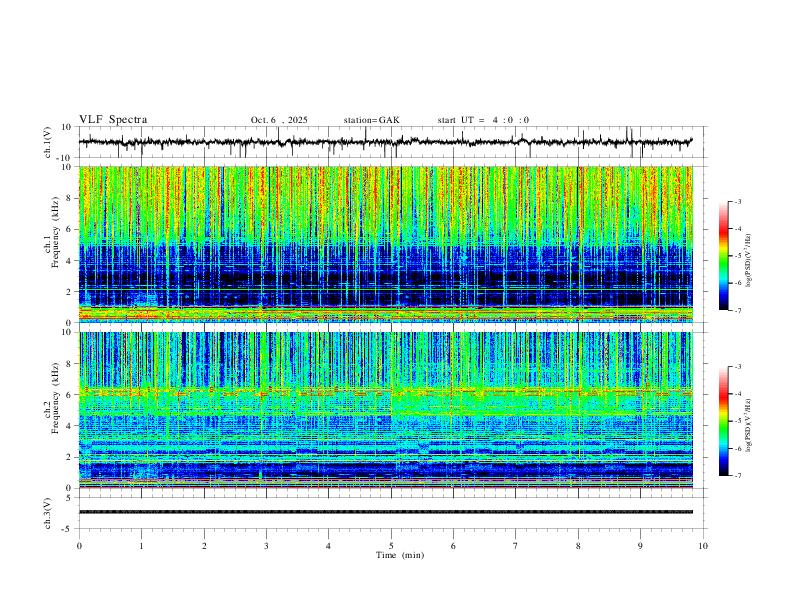
Task: Click the ch.3 black signal trace
Action: [385, 512]
